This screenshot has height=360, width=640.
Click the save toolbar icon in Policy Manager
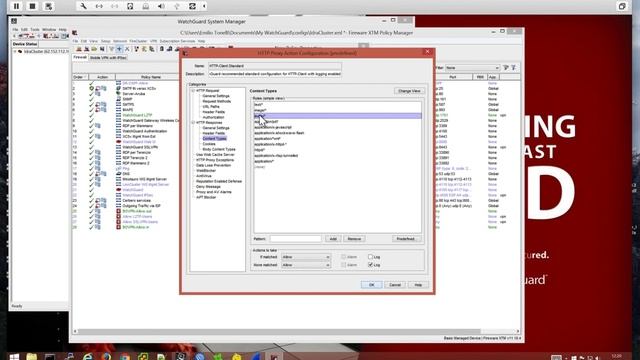pos(102,49)
